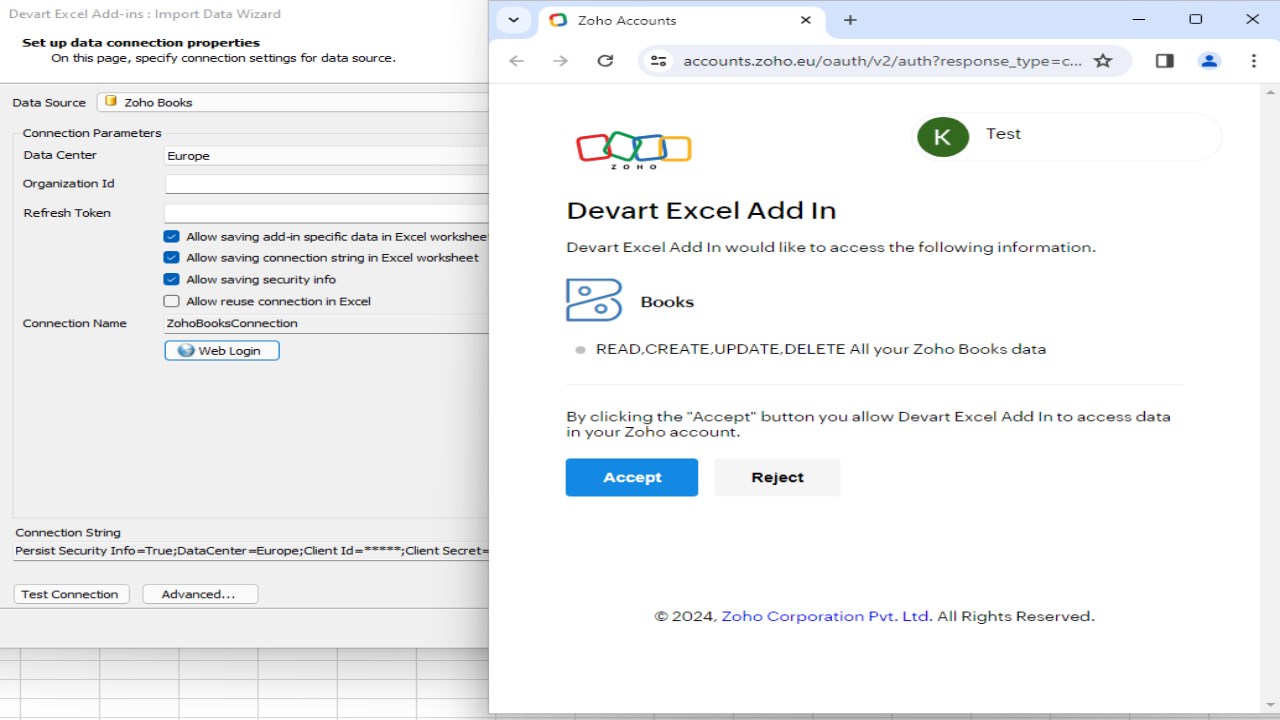Viewport: 1280px width, 720px height.
Task: Open the Data Center Europe dropdown
Action: 326,156
